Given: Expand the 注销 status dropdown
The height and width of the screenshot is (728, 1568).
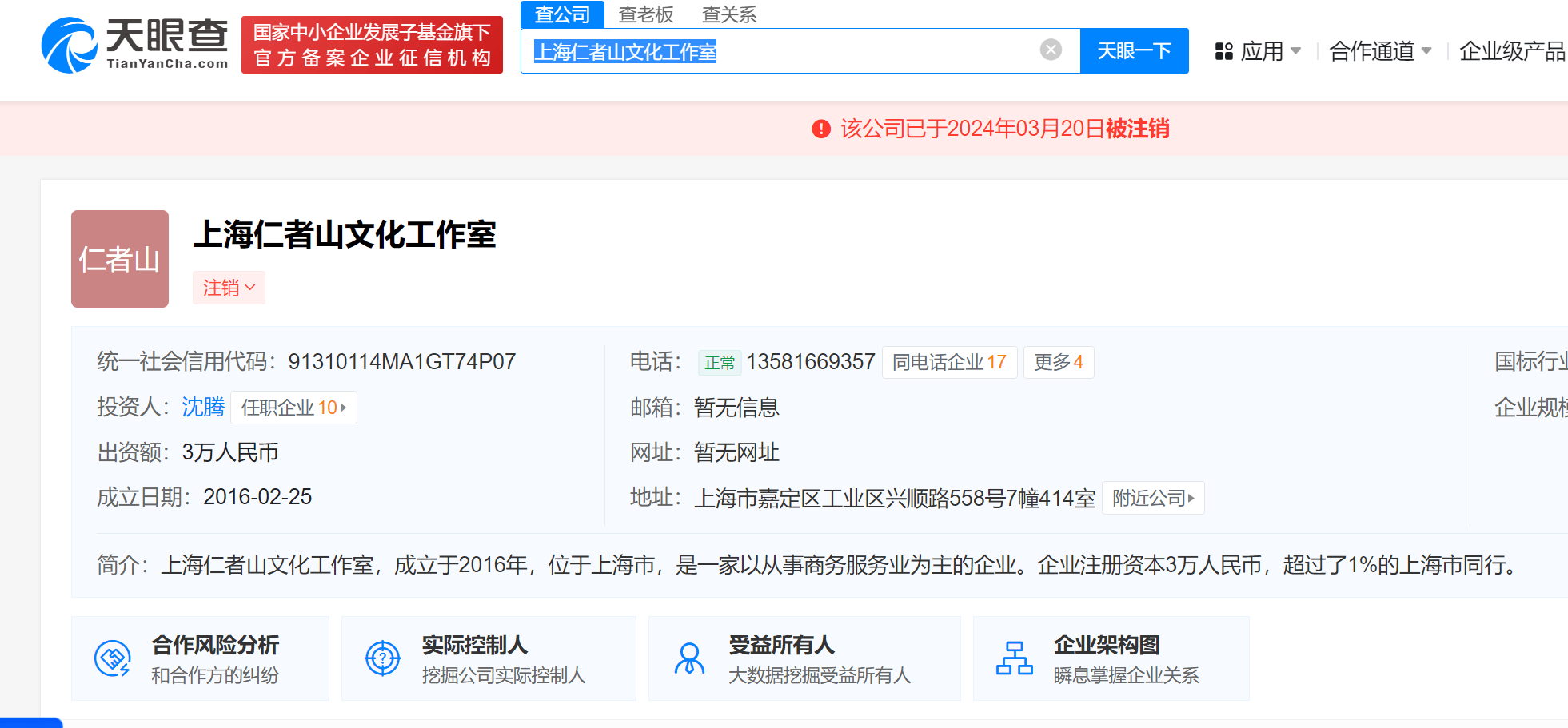Looking at the screenshot, I should pyautogui.click(x=229, y=288).
